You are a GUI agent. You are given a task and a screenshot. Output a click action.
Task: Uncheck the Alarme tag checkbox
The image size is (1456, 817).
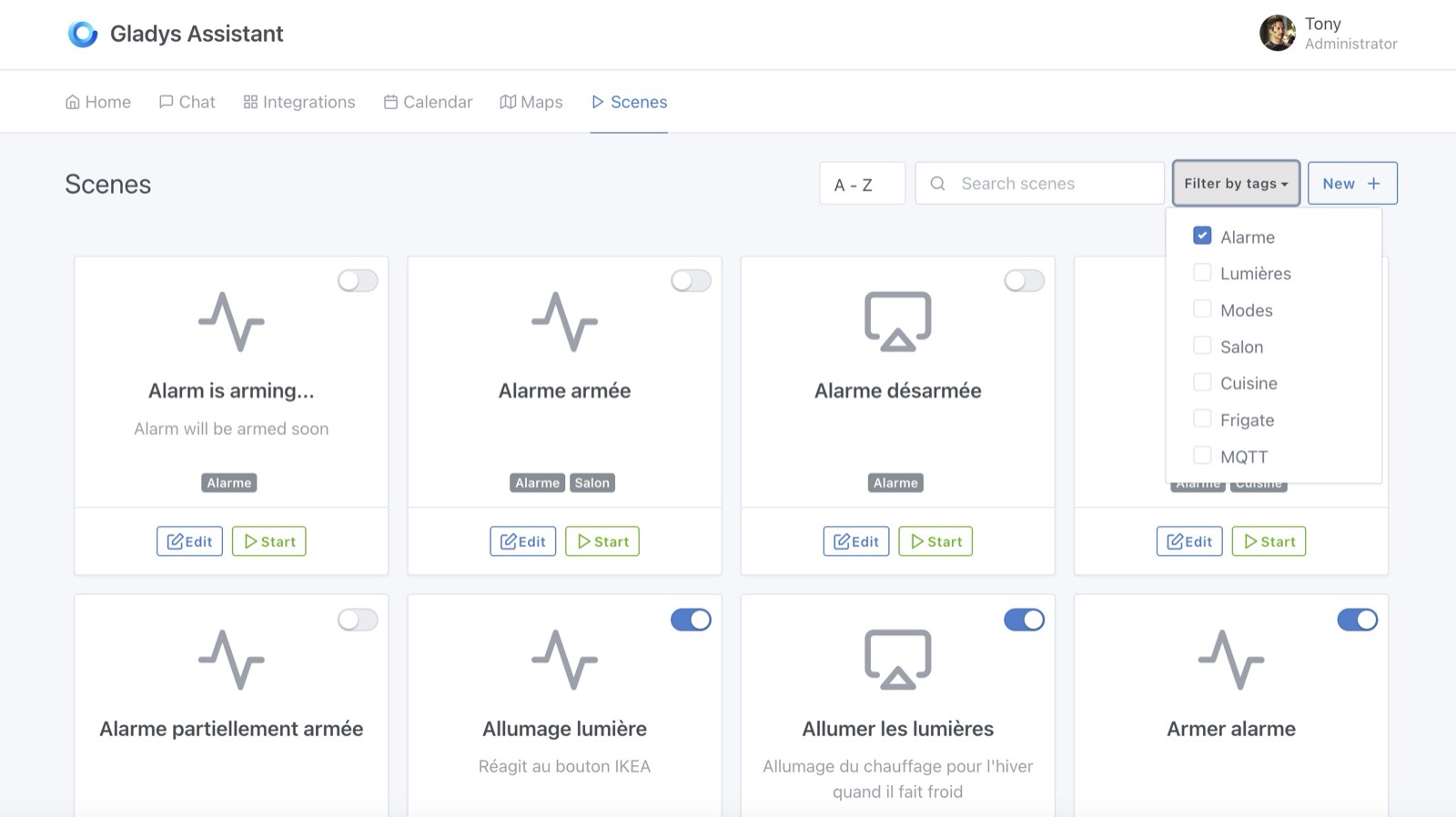coord(1202,236)
